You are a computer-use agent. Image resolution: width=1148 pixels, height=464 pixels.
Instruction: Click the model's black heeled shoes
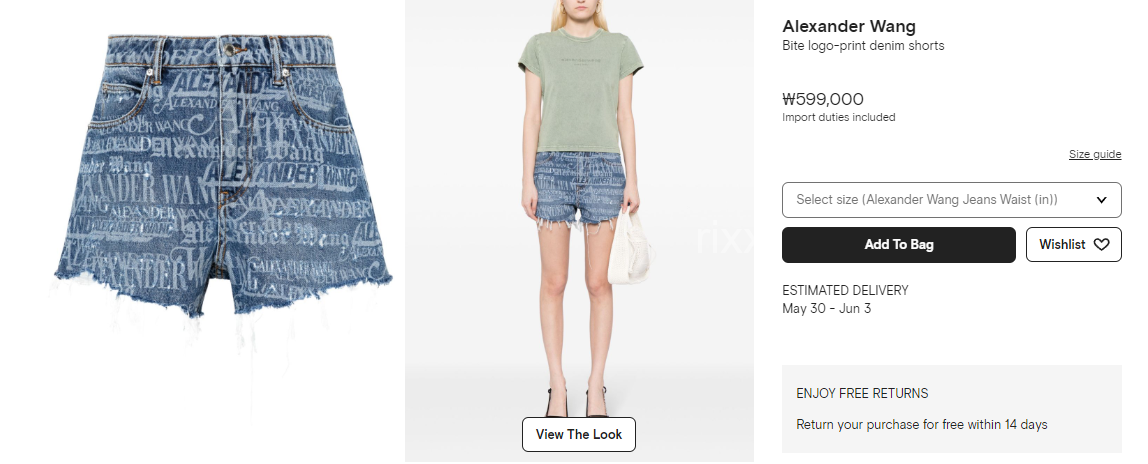pos(578,401)
